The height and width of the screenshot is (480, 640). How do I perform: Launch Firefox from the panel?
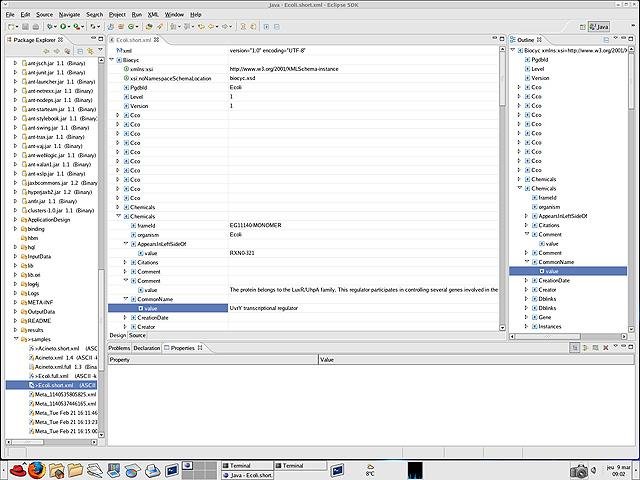tap(37, 470)
